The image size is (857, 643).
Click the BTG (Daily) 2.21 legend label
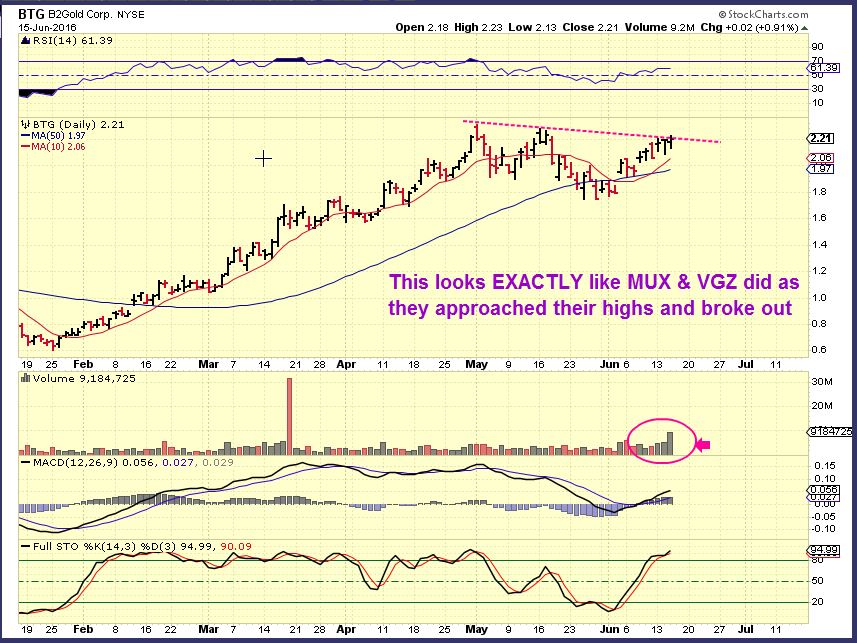[79, 125]
